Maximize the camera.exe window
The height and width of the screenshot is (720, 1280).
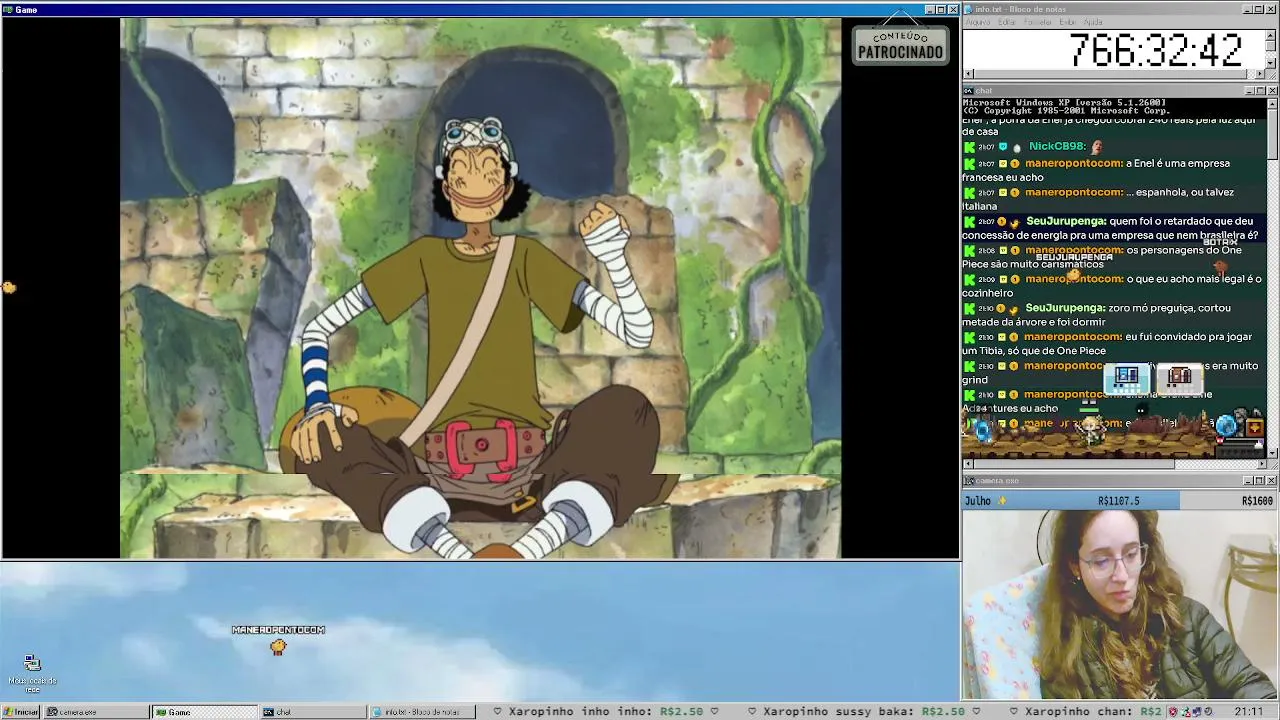[1261, 481]
